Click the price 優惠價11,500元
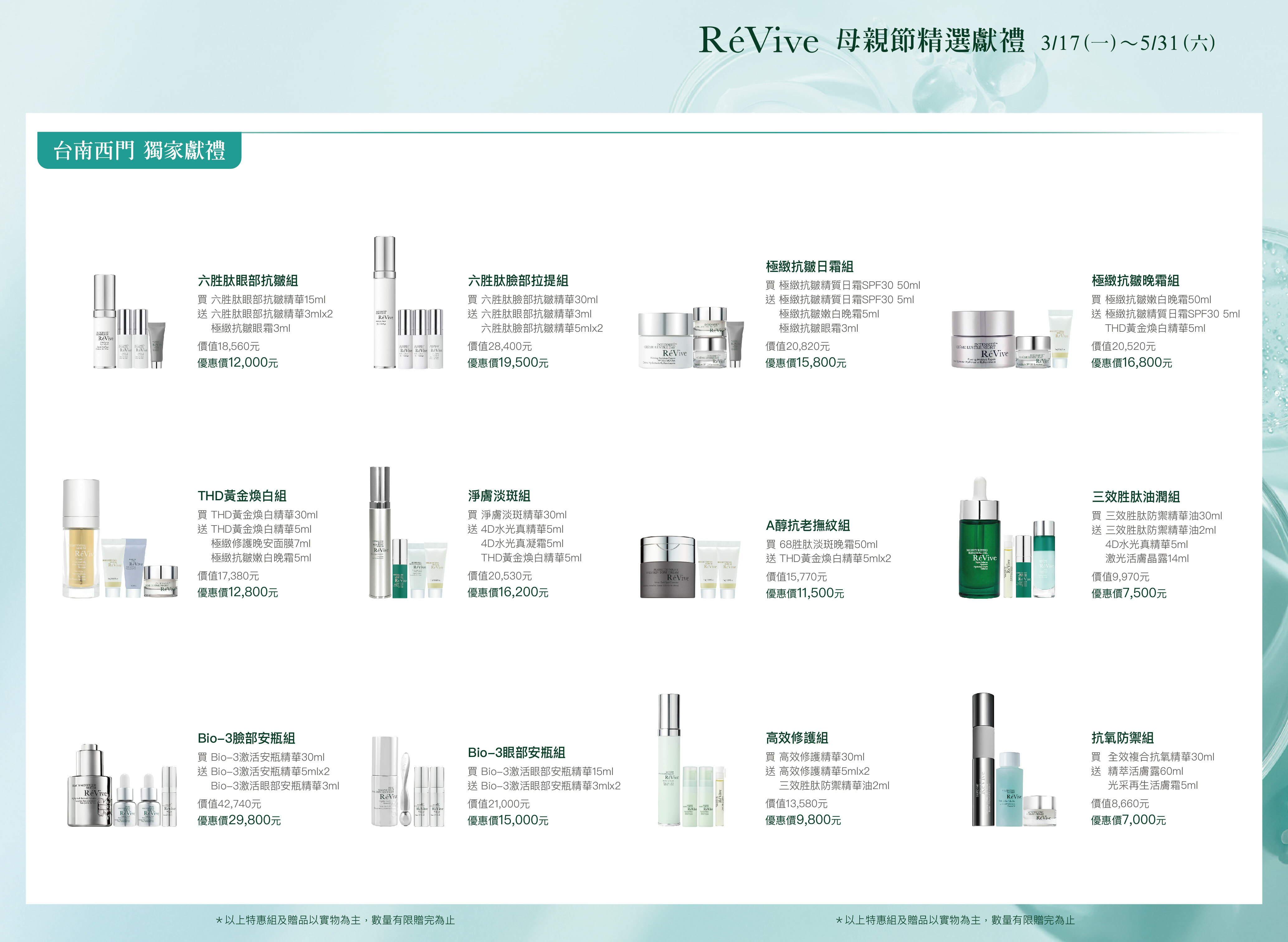 pyautogui.click(x=805, y=594)
